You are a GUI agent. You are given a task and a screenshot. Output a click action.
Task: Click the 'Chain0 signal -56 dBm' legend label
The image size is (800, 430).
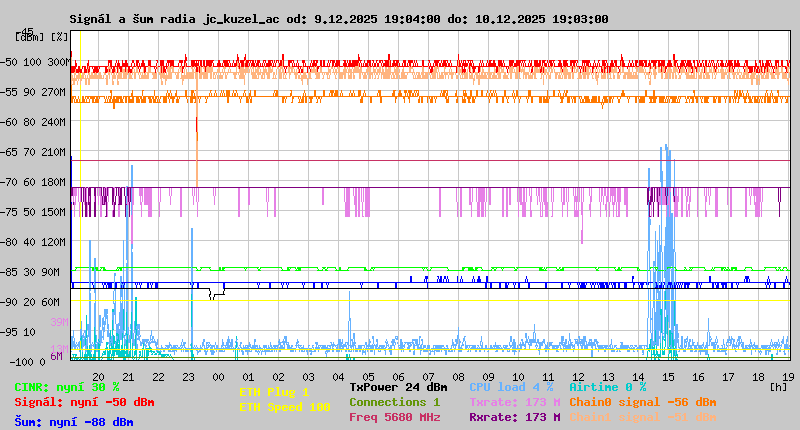pyautogui.click(x=643, y=402)
